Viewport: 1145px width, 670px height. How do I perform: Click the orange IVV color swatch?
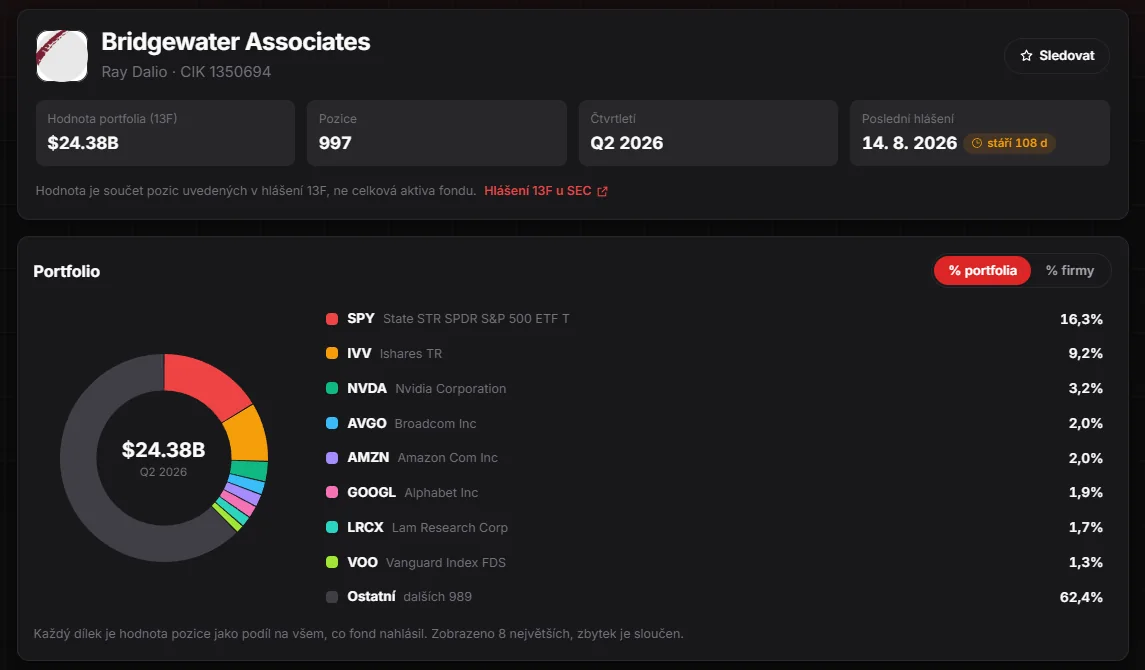[332, 353]
